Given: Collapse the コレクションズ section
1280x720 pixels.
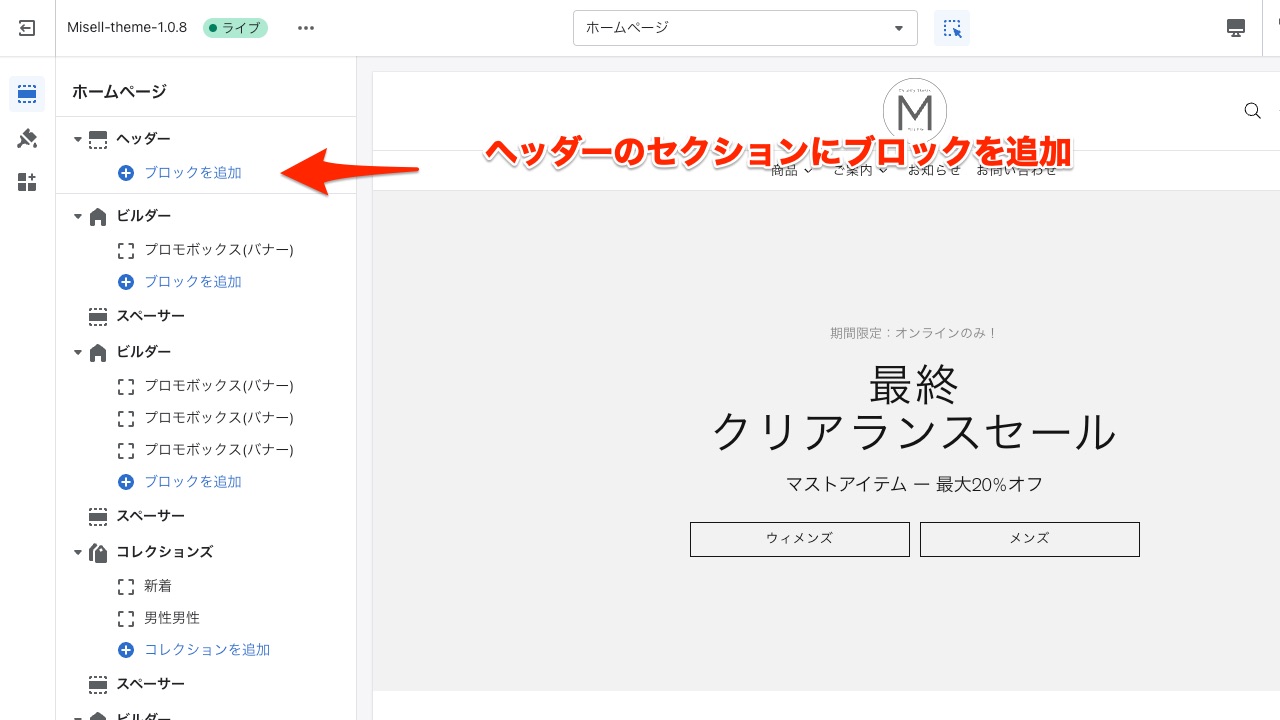Looking at the screenshot, I should click(77, 552).
